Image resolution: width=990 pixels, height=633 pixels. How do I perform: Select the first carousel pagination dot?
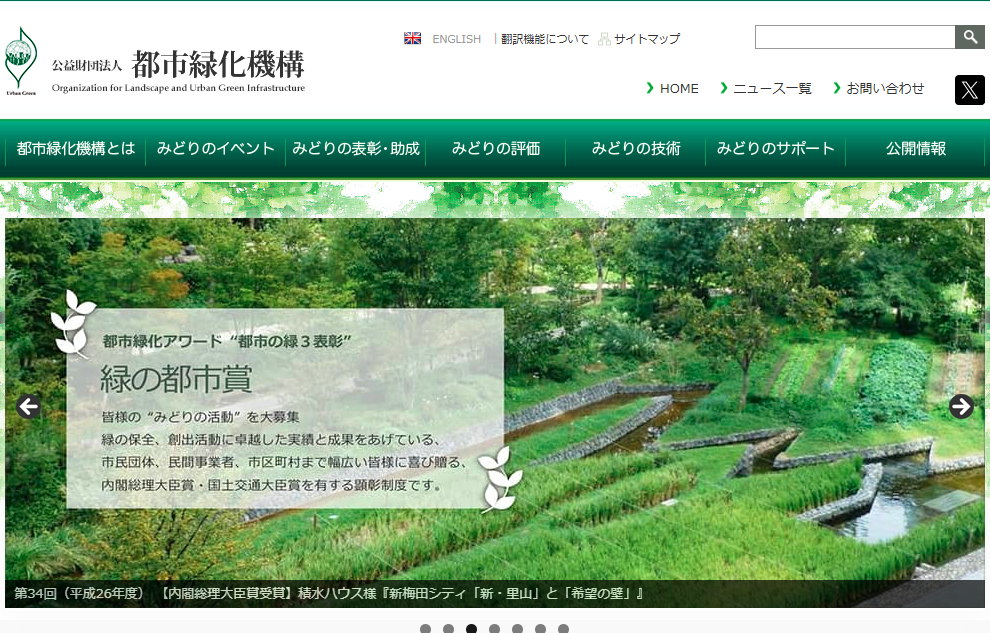[x=425, y=629]
